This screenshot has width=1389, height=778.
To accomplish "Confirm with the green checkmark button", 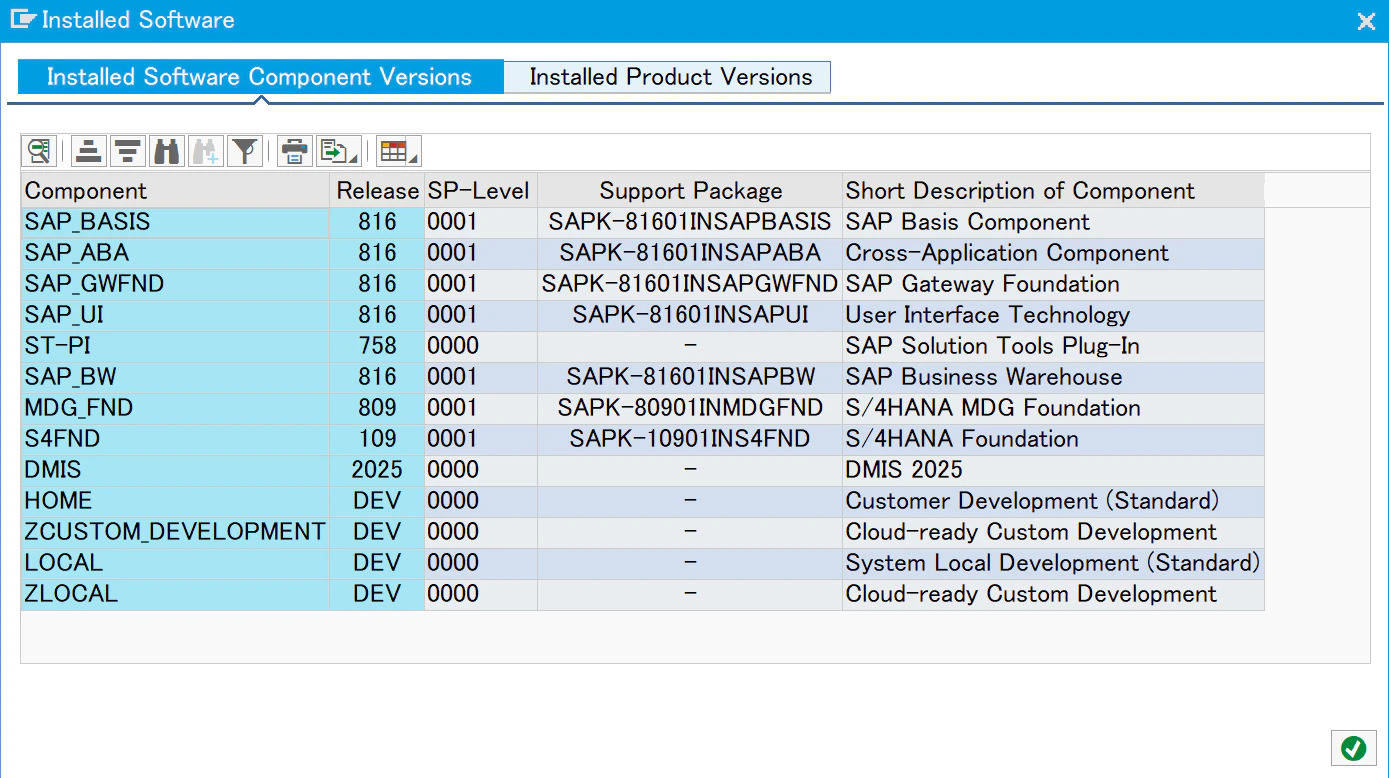I will (x=1353, y=748).
